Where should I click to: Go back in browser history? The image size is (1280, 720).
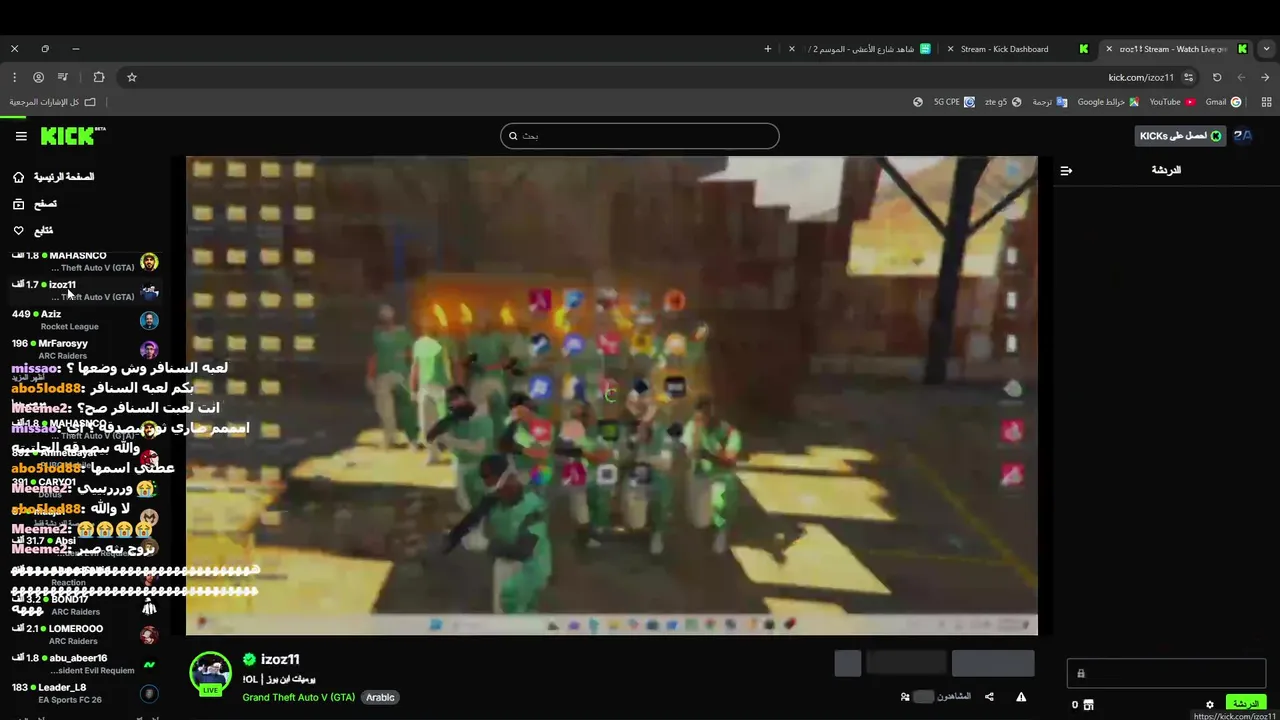[1265, 77]
